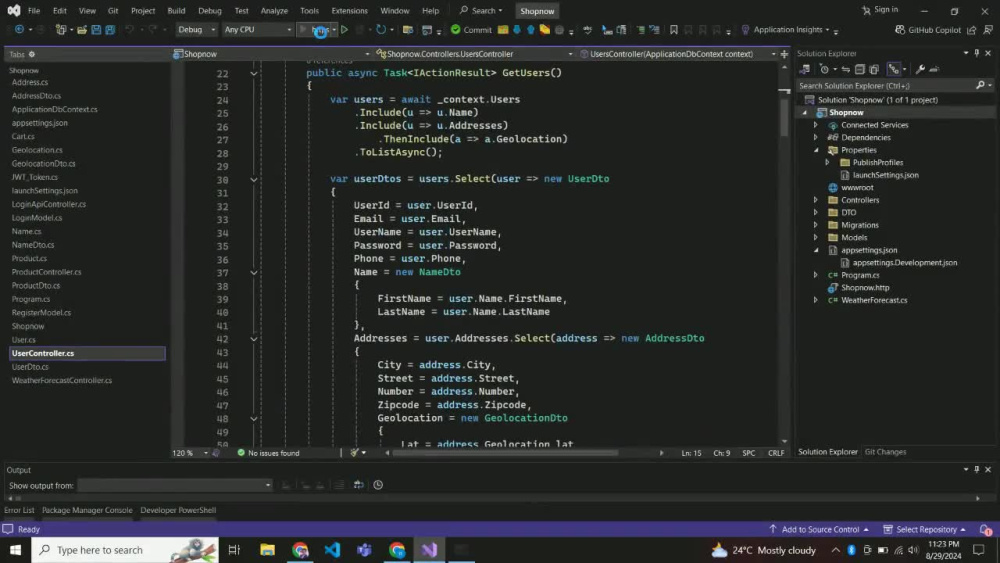Viewport: 1000px width, 563px height.
Task: Toggle Track Active Item view button in Solution Explorer
Action: click(x=893, y=69)
